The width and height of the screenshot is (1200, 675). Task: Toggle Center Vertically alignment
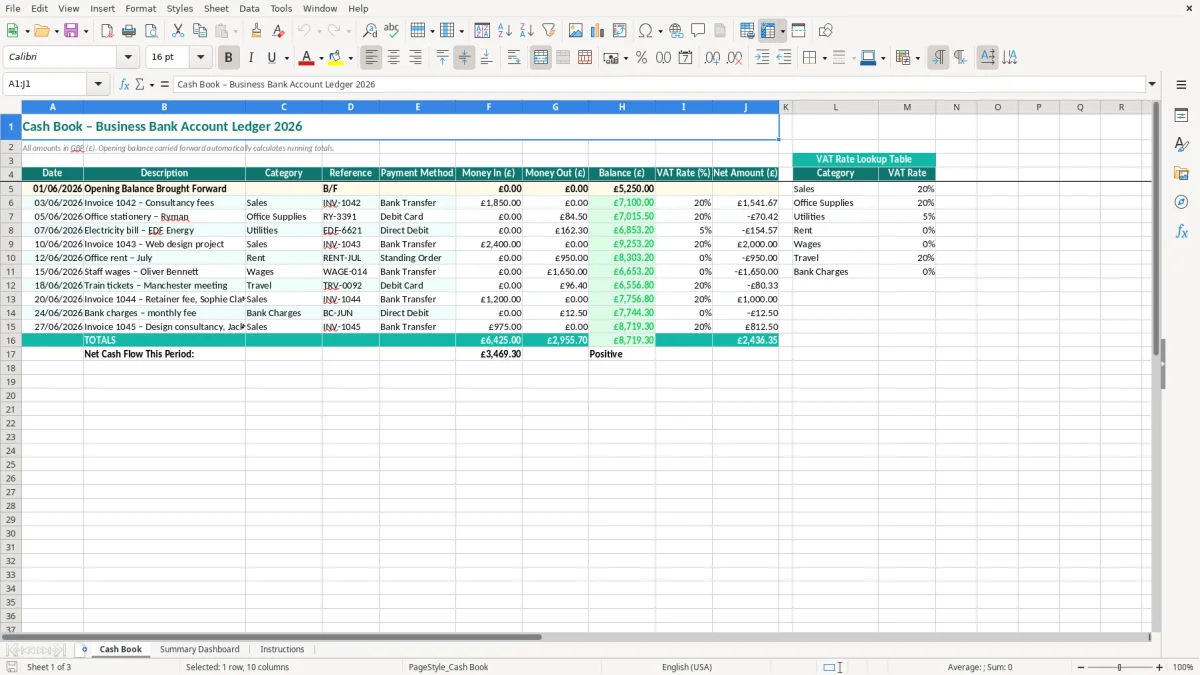coord(464,58)
